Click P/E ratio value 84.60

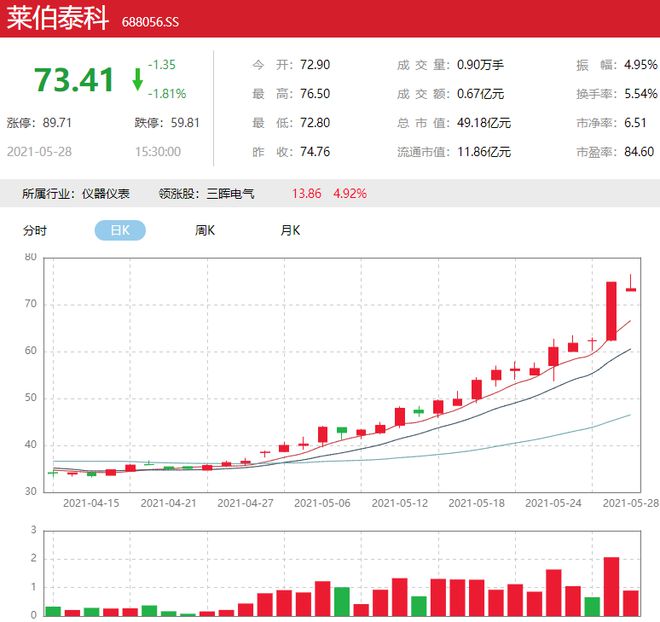(639, 152)
